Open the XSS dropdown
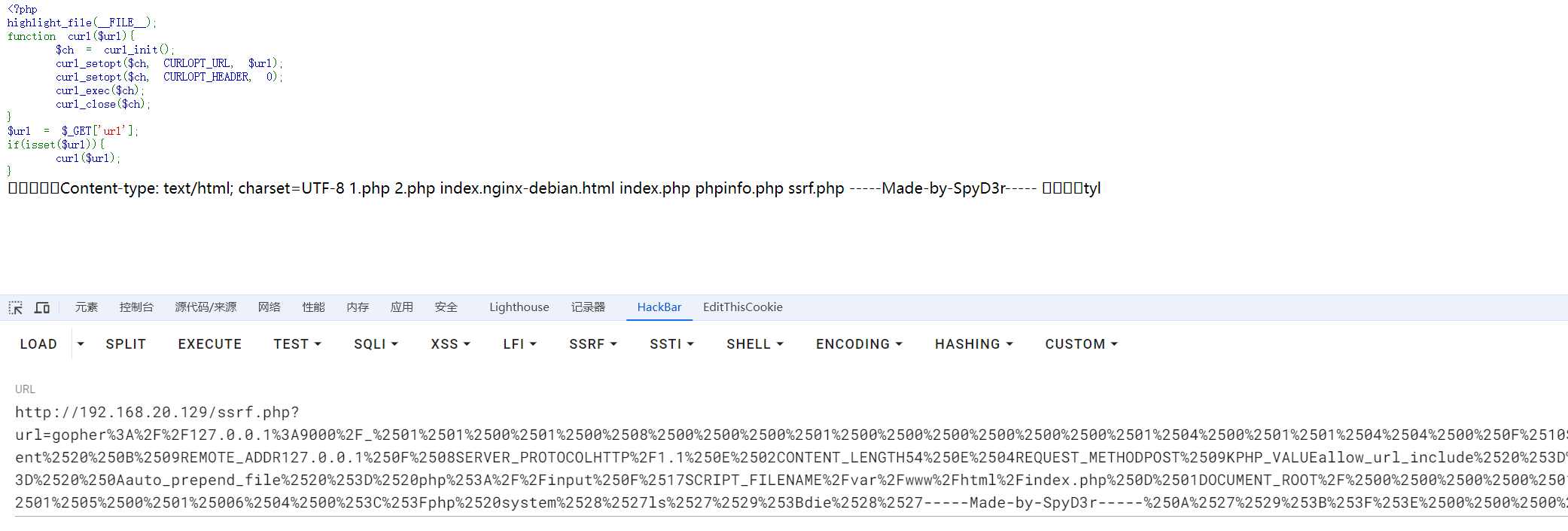Screen dimensions: 1568x531 [x=450, y=344]
